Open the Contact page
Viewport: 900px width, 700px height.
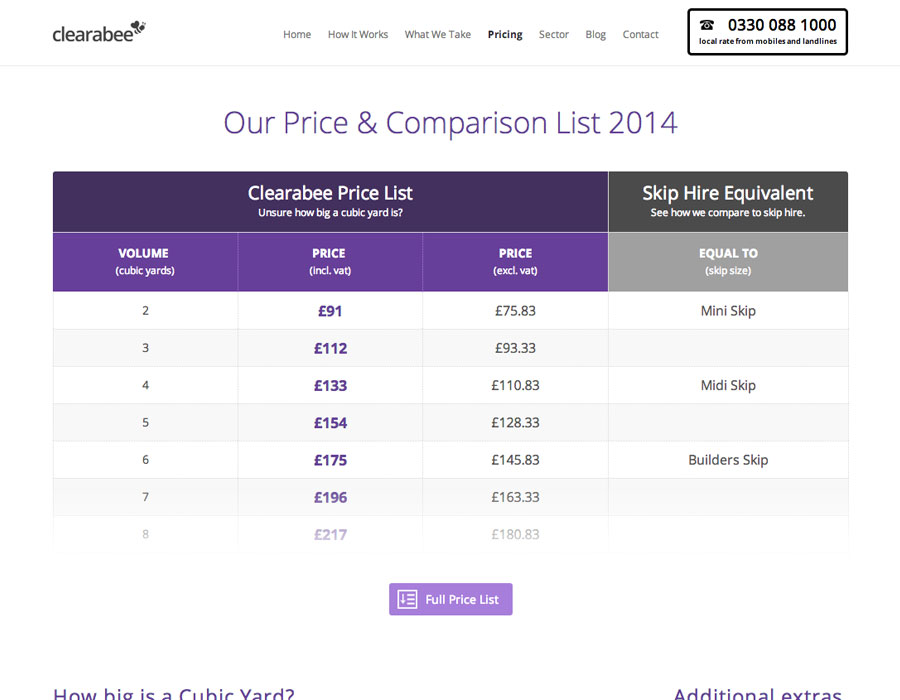pos(640,34)
